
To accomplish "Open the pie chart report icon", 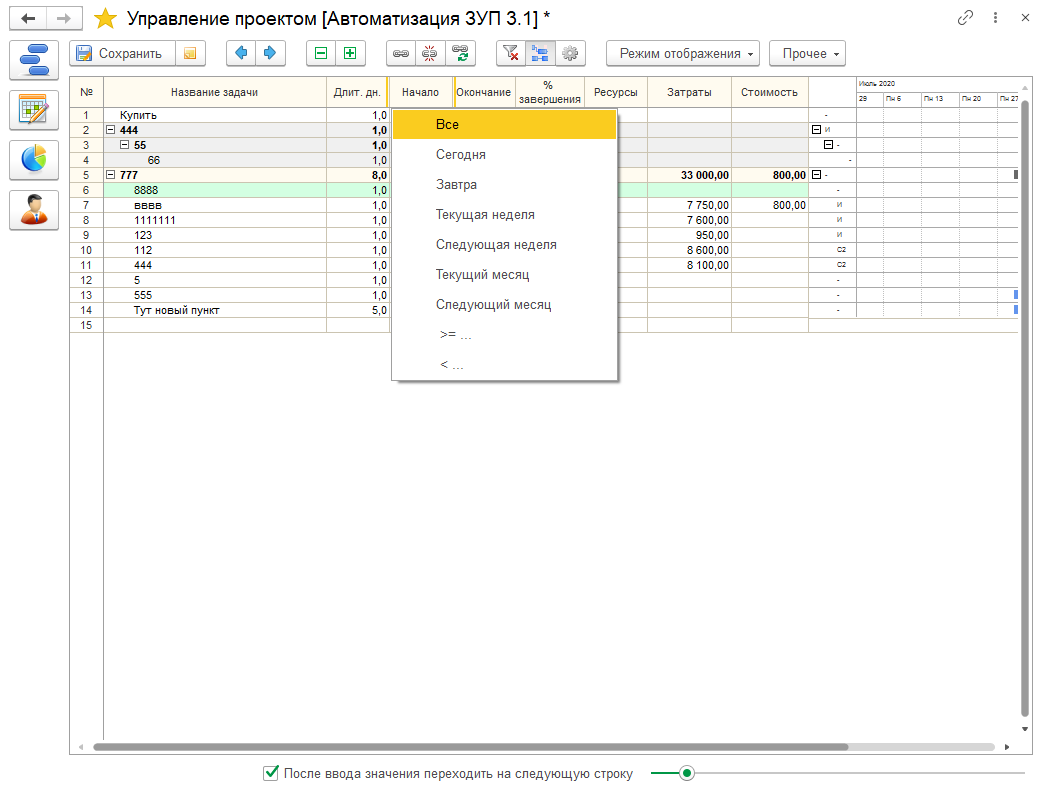I will click(x=33, y=159).
